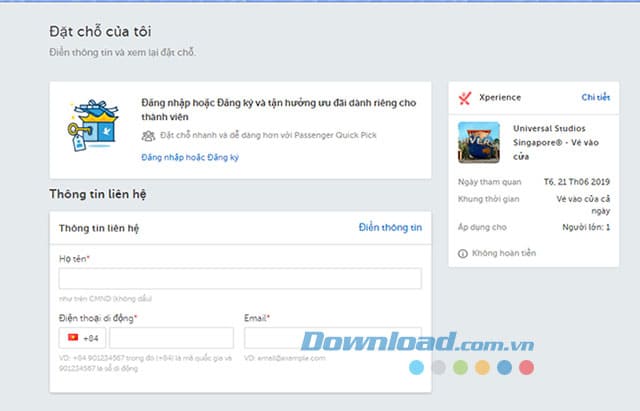
Task: Click the VD: email@example.com hint
Action: (x=285, y=358)
